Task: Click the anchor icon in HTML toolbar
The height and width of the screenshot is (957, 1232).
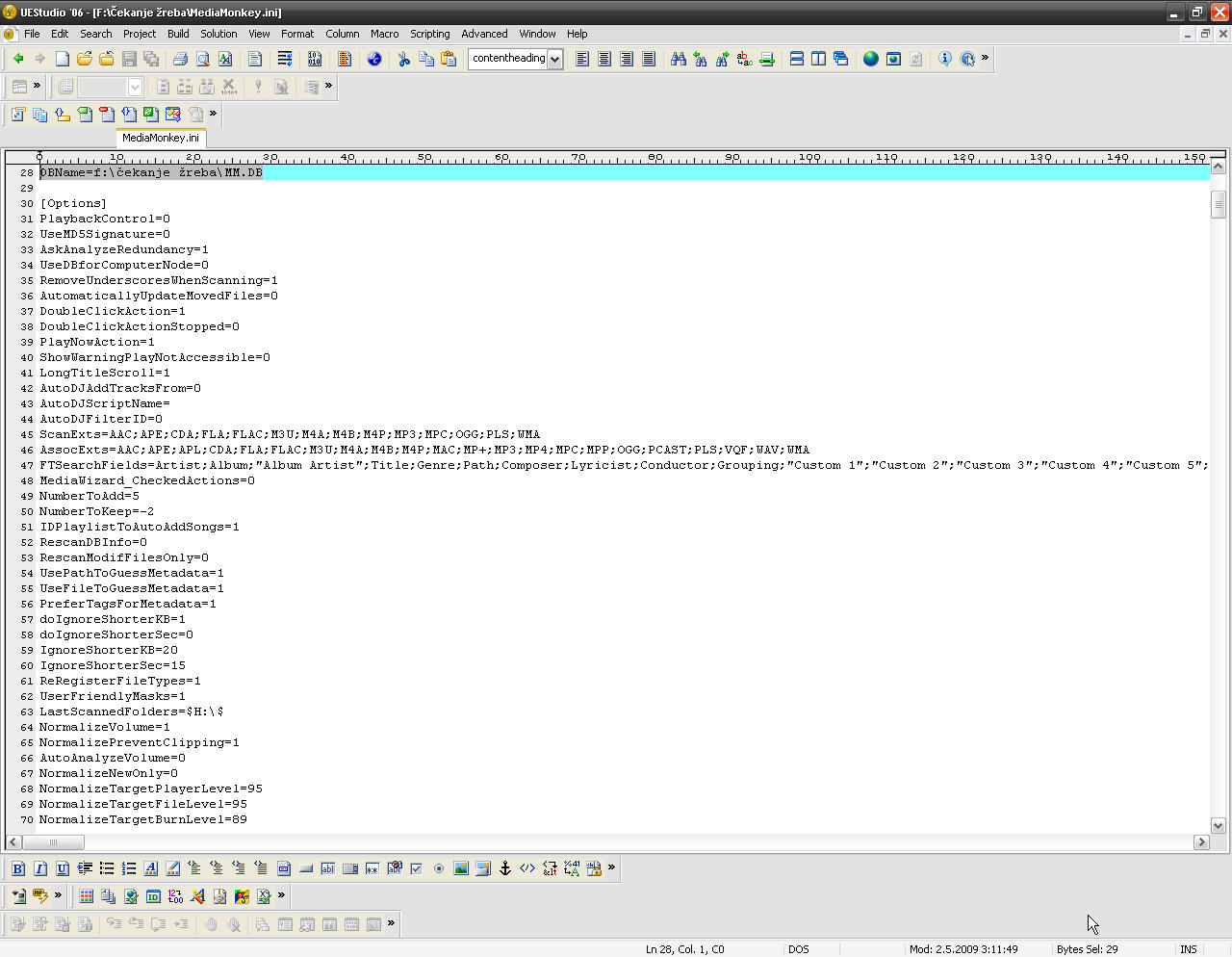Action: 504,868
